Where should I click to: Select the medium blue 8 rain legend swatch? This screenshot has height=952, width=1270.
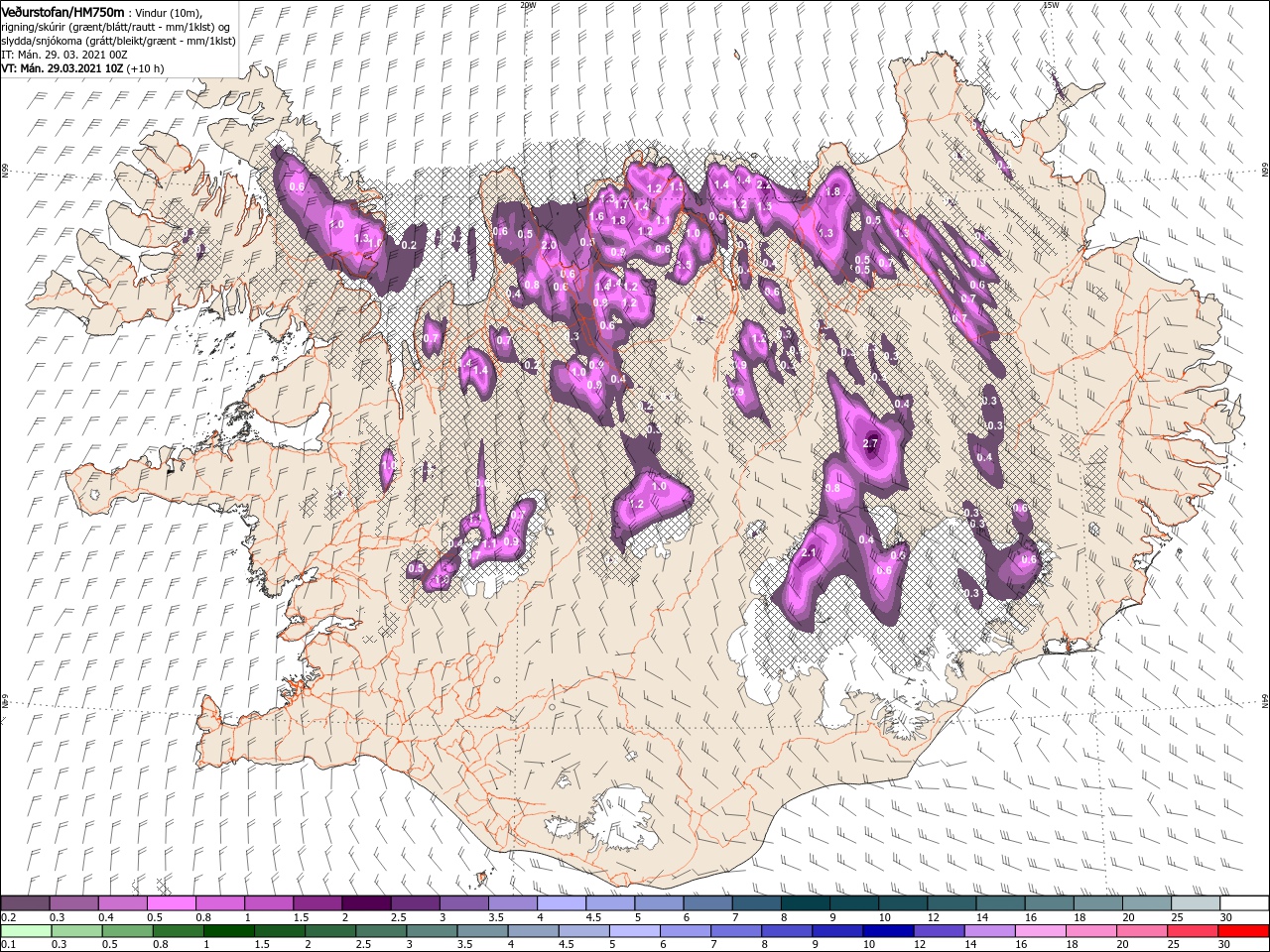(787, 931)
